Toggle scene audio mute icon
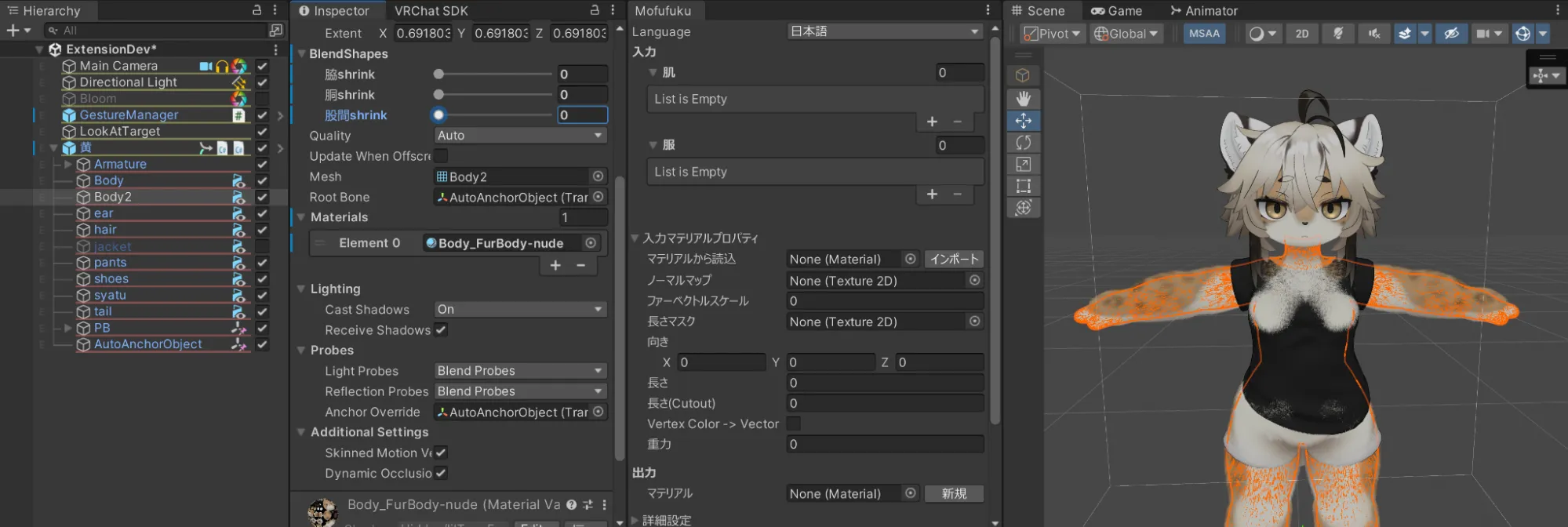This screenshot has width=1568, height=527. (x=1374, y=34)
